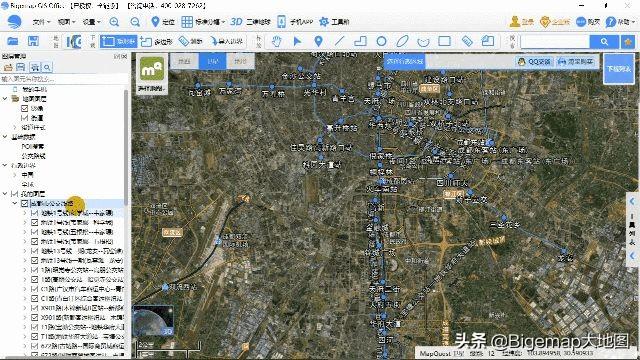This screenshot has width=640, height=360.
Task: Open the 设置 menu
Action: [x=91, y=22]
